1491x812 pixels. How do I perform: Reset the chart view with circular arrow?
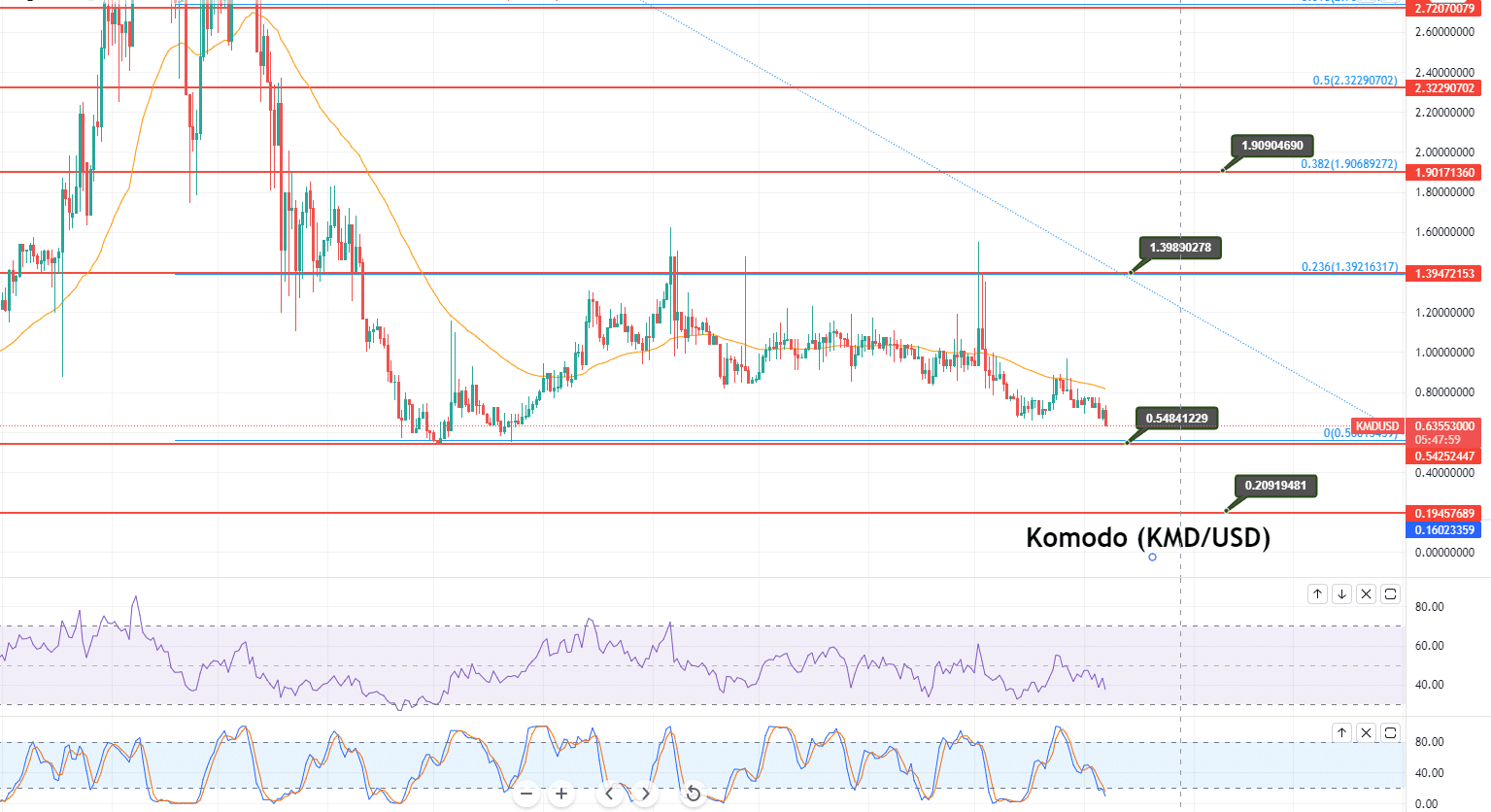coord(693,794)
